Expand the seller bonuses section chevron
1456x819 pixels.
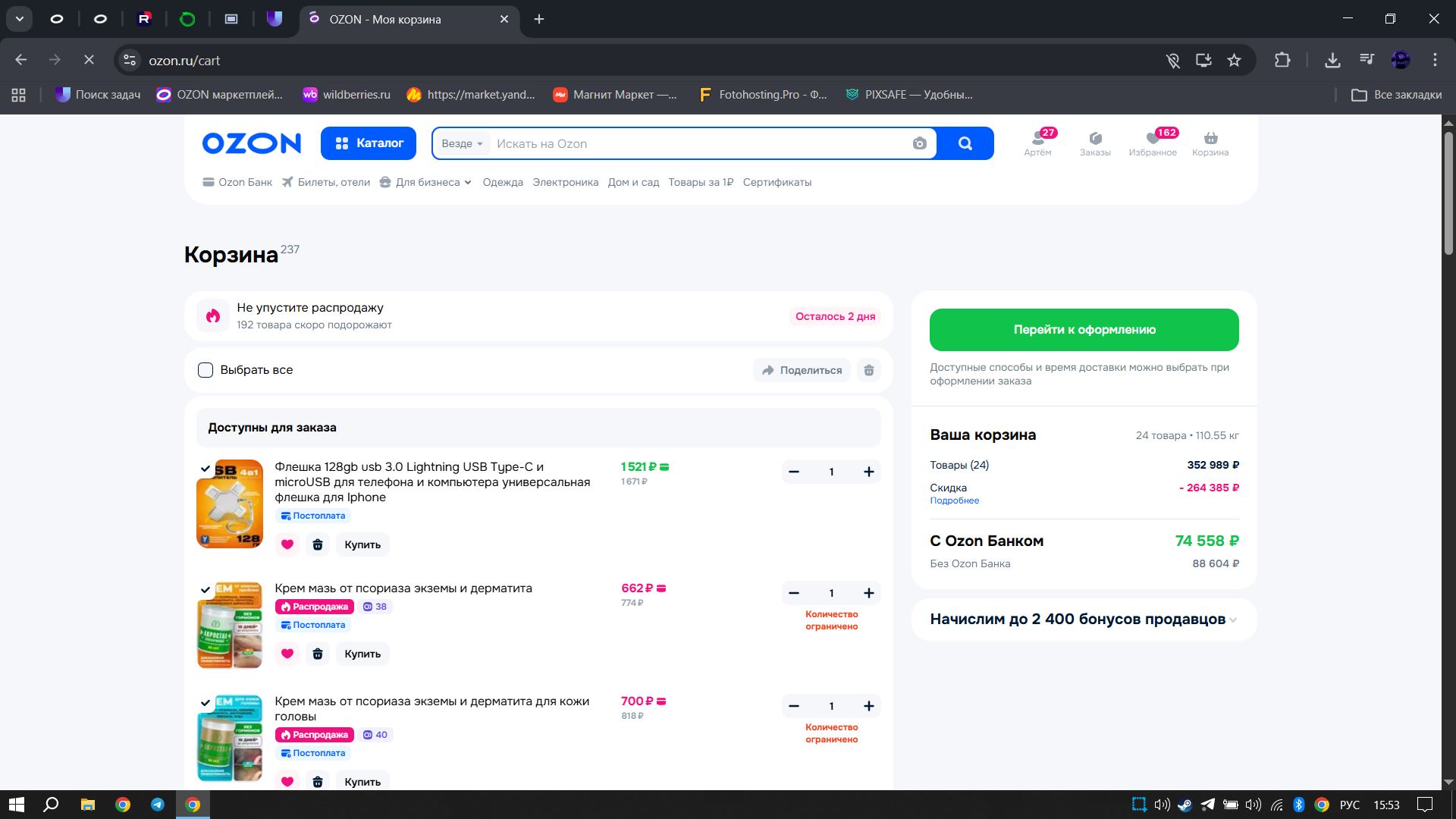pos(1233,620)
